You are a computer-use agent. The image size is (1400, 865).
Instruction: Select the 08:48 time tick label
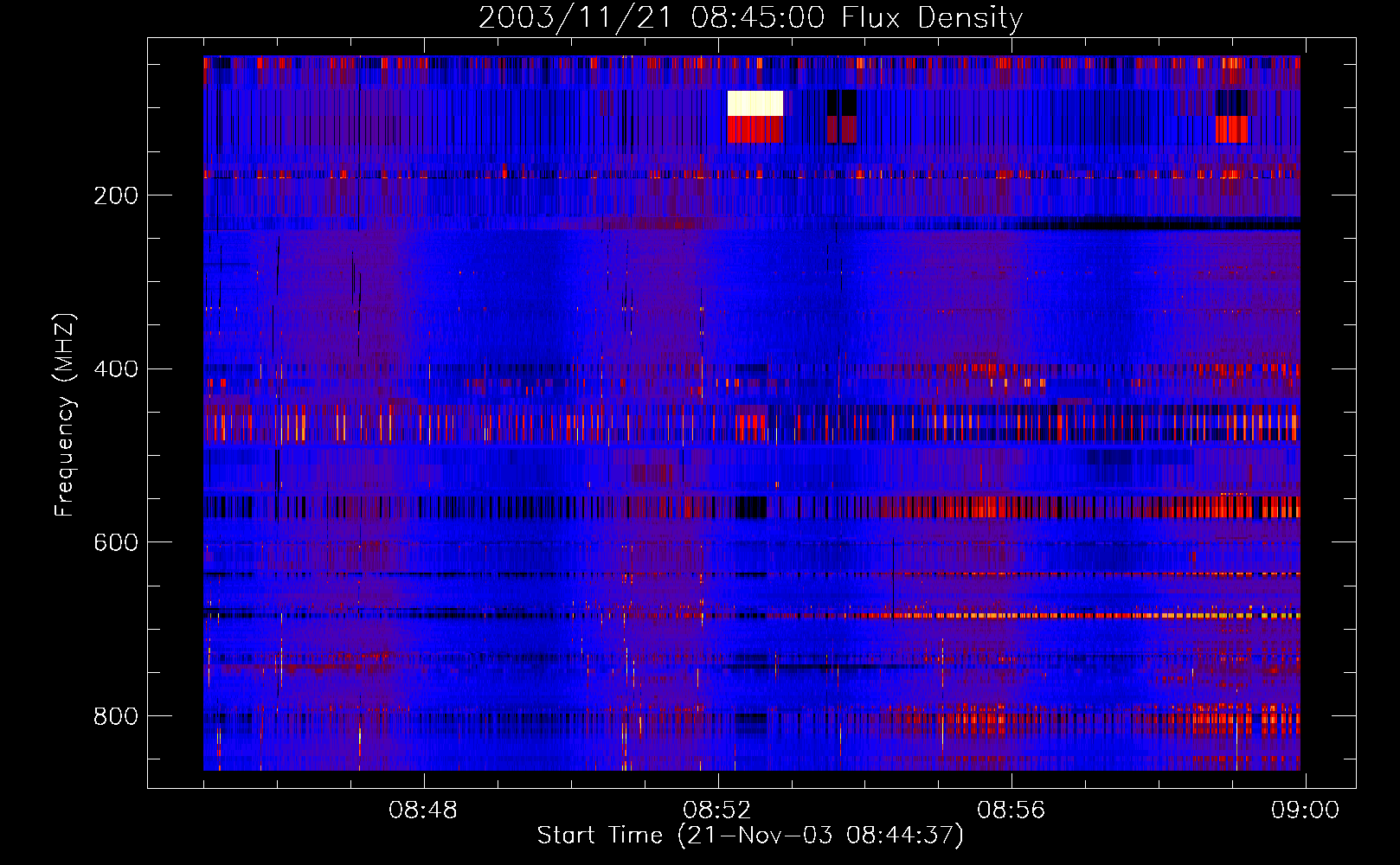coord(423,811)
